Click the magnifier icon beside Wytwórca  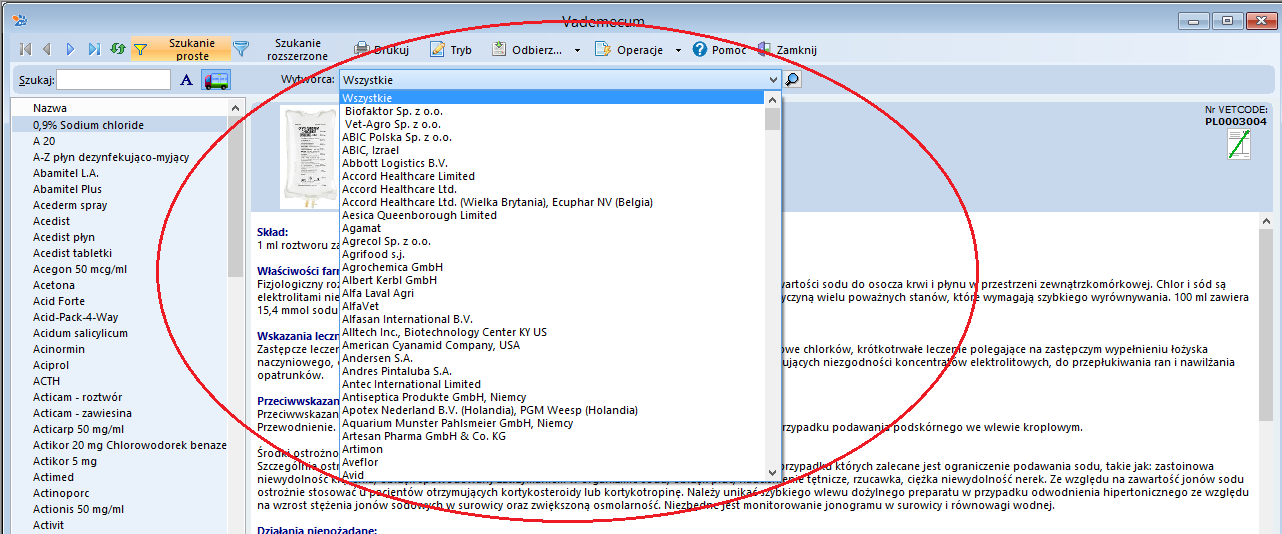(x=792, y=79)
